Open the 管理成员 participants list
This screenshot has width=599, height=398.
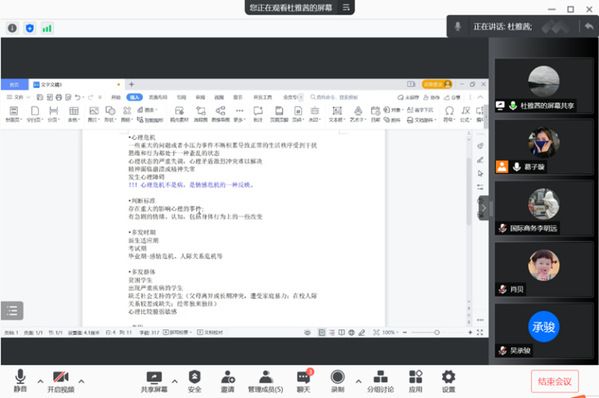click(x=266, y=381)
